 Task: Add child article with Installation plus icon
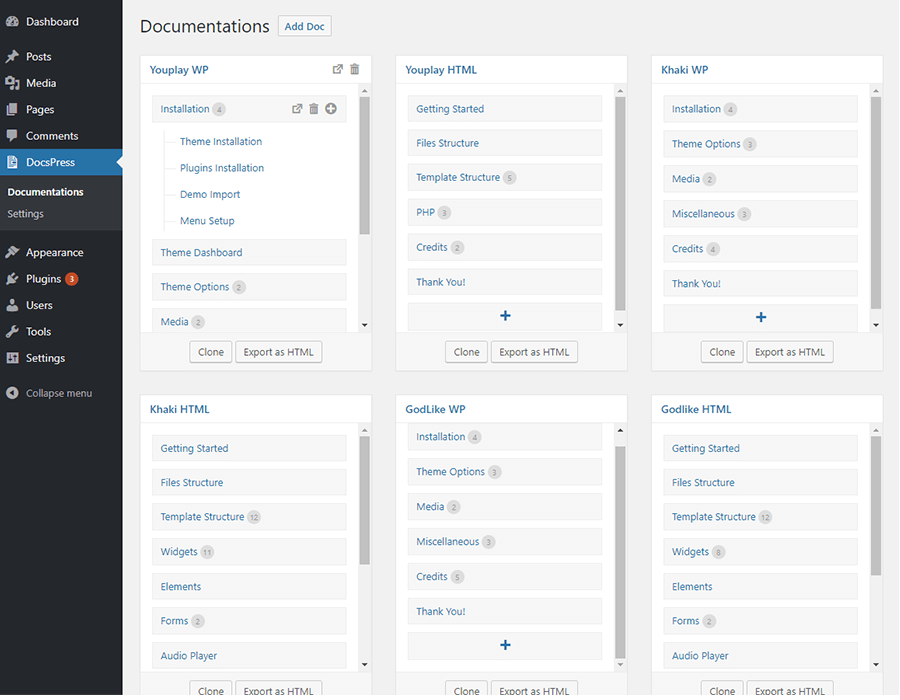331,109
